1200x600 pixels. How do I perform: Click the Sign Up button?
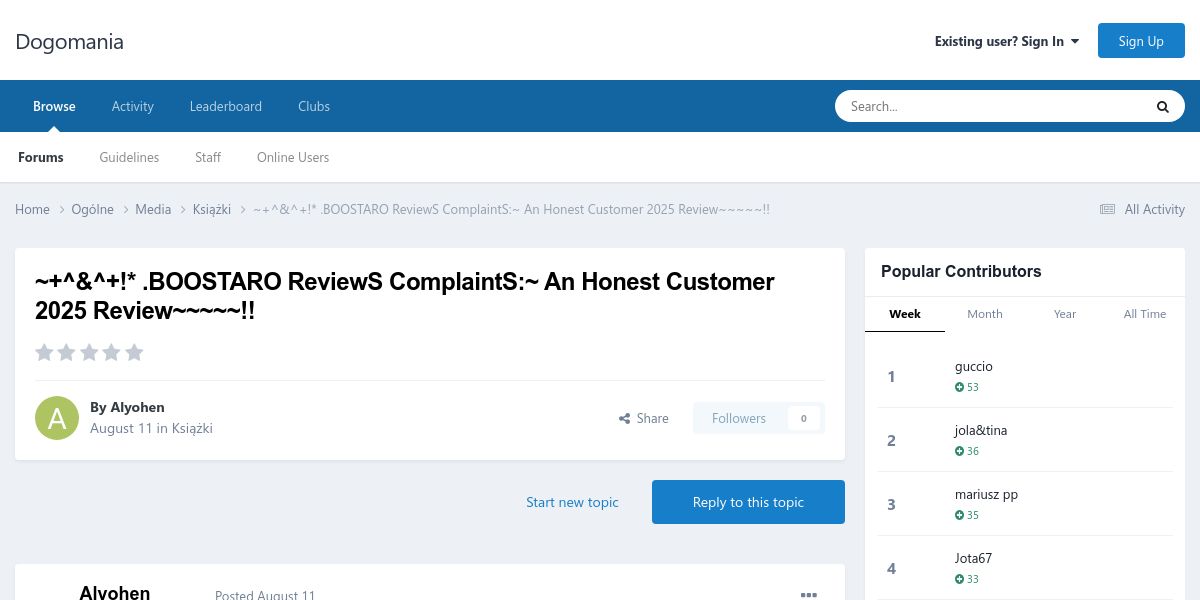(1141, 41)
